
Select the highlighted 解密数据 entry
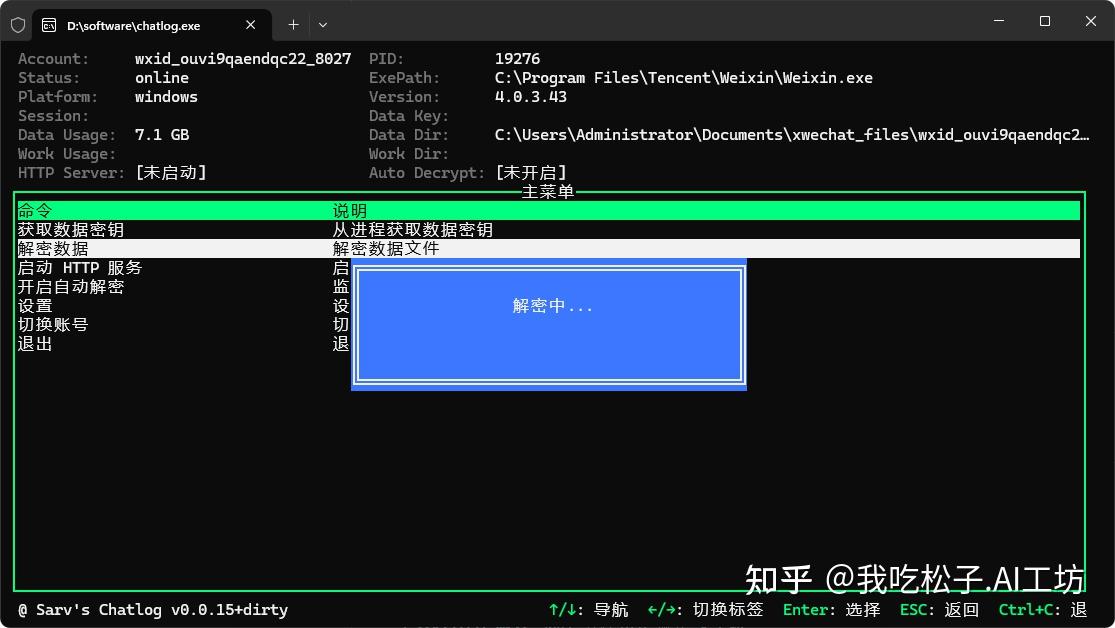pos(52,248)
